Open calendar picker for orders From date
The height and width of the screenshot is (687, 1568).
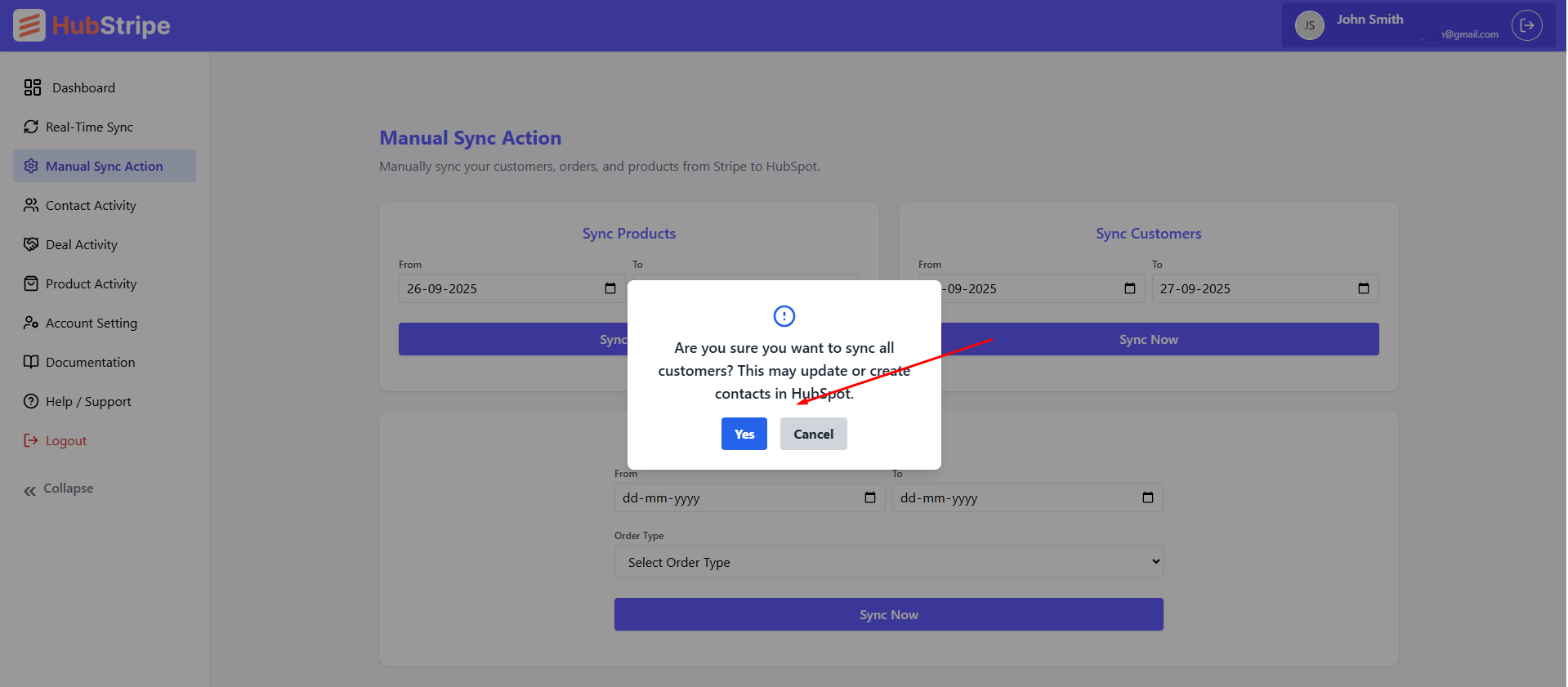[x=870, y=497]
